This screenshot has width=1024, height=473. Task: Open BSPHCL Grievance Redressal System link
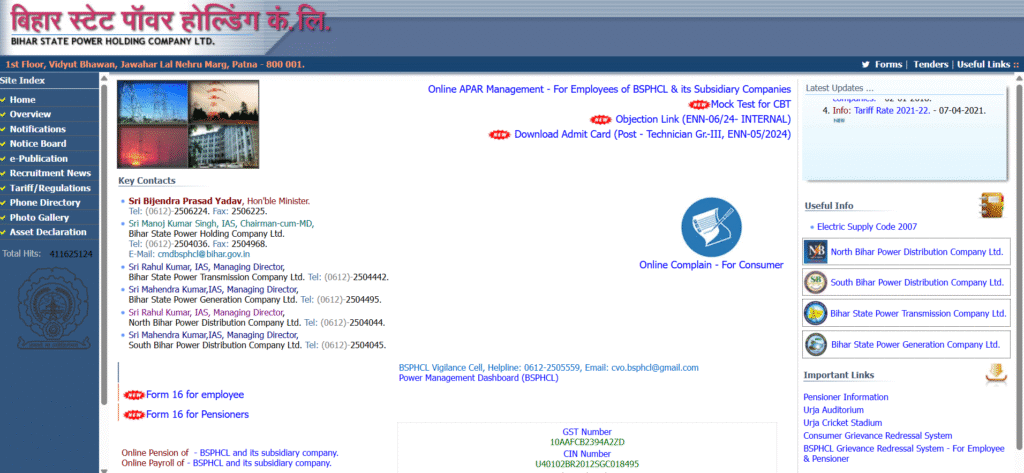(x=904, y=453)
